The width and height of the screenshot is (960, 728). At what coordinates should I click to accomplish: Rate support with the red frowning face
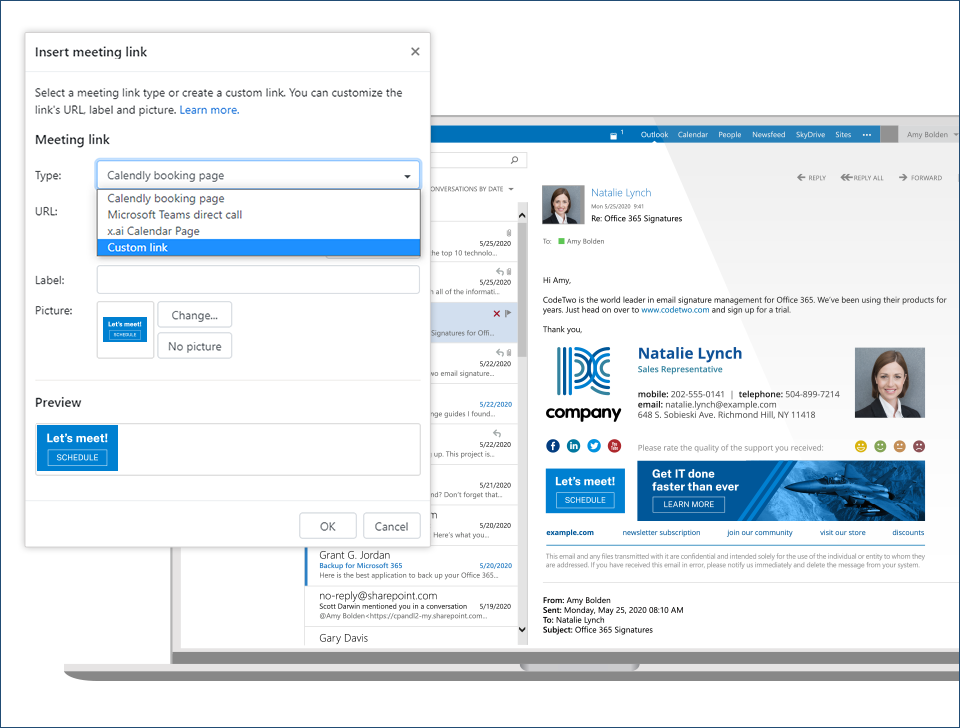pyautogui.click(x=918, y=446)
